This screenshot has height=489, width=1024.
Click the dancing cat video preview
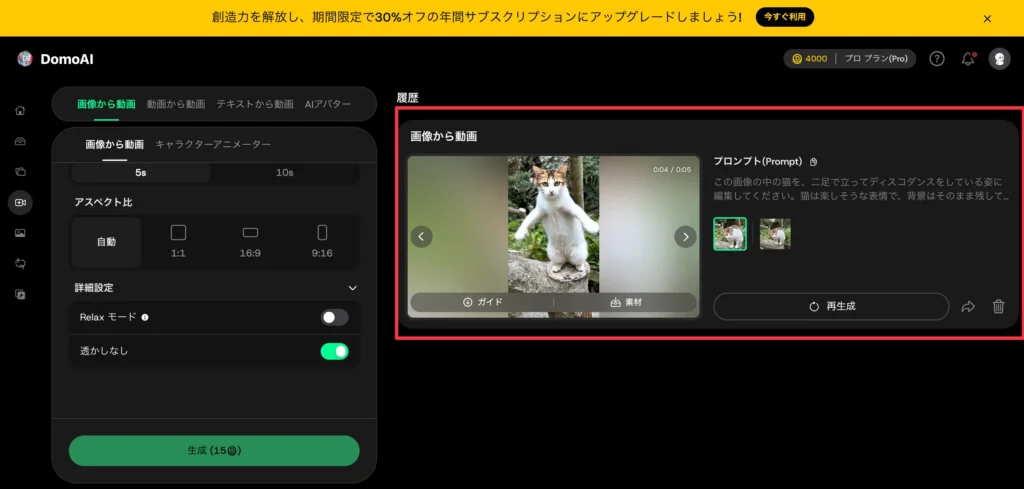point(553,236)
